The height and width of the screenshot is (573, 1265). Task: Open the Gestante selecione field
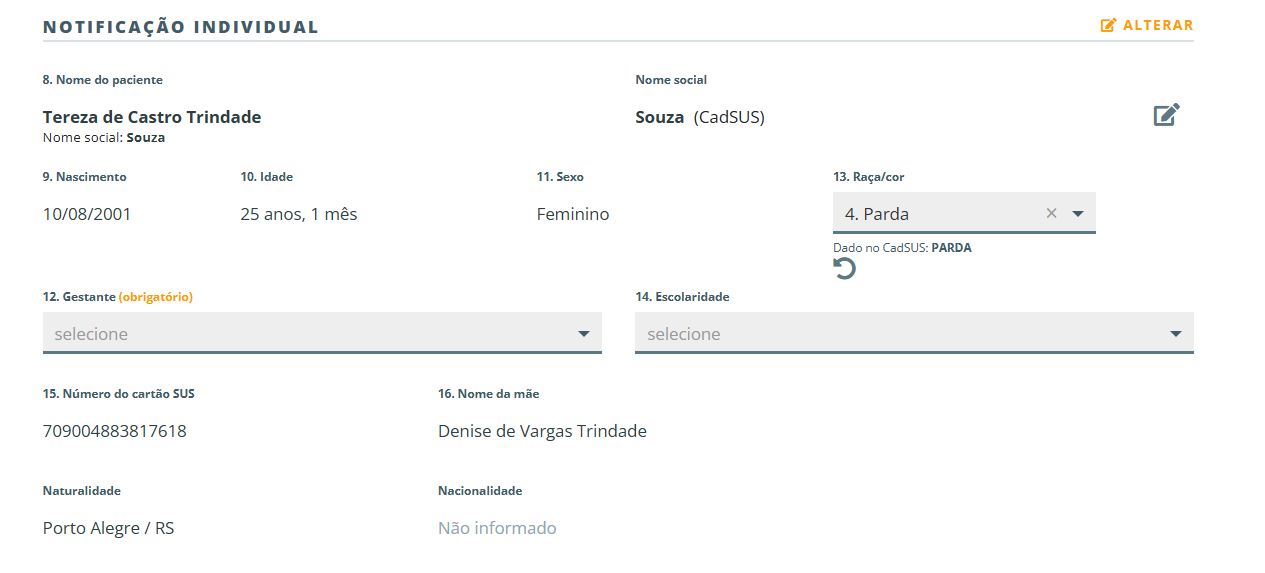322,333
